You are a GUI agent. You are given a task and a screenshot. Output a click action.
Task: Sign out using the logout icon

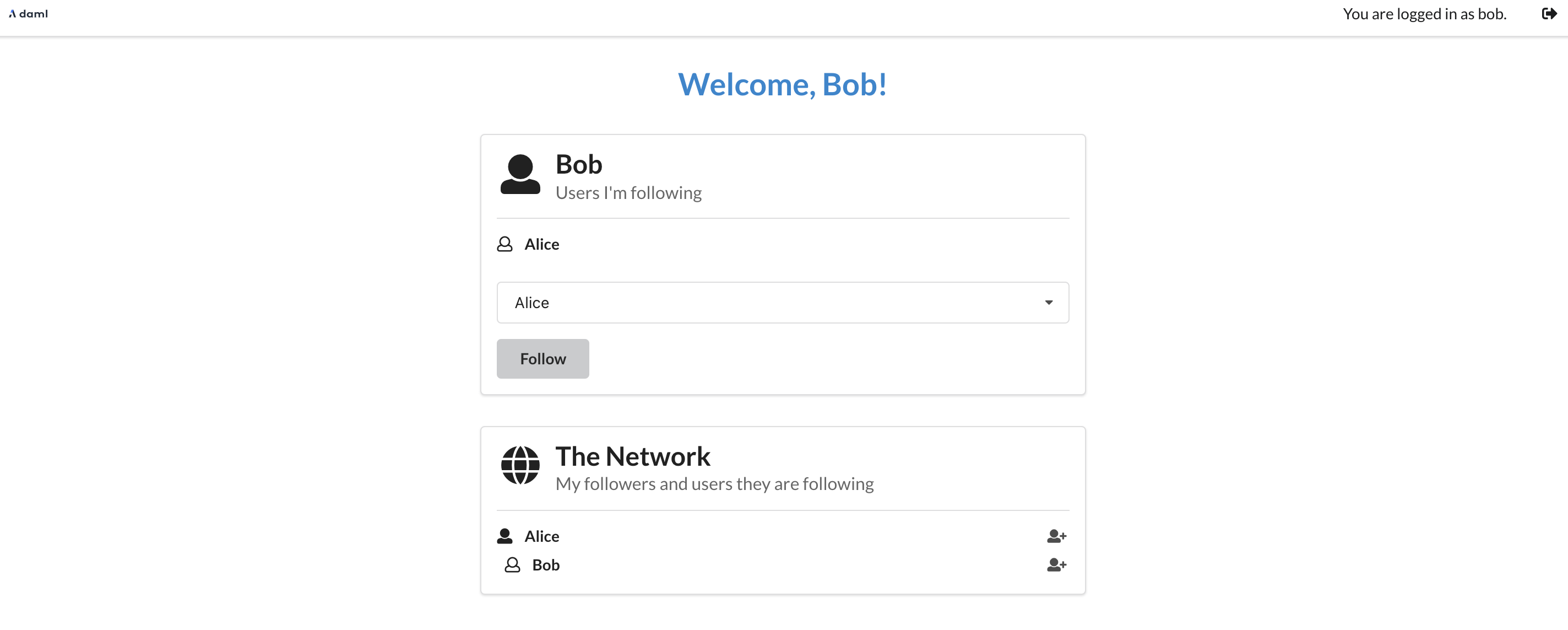pyautogui.click(x=1549, y=13)
